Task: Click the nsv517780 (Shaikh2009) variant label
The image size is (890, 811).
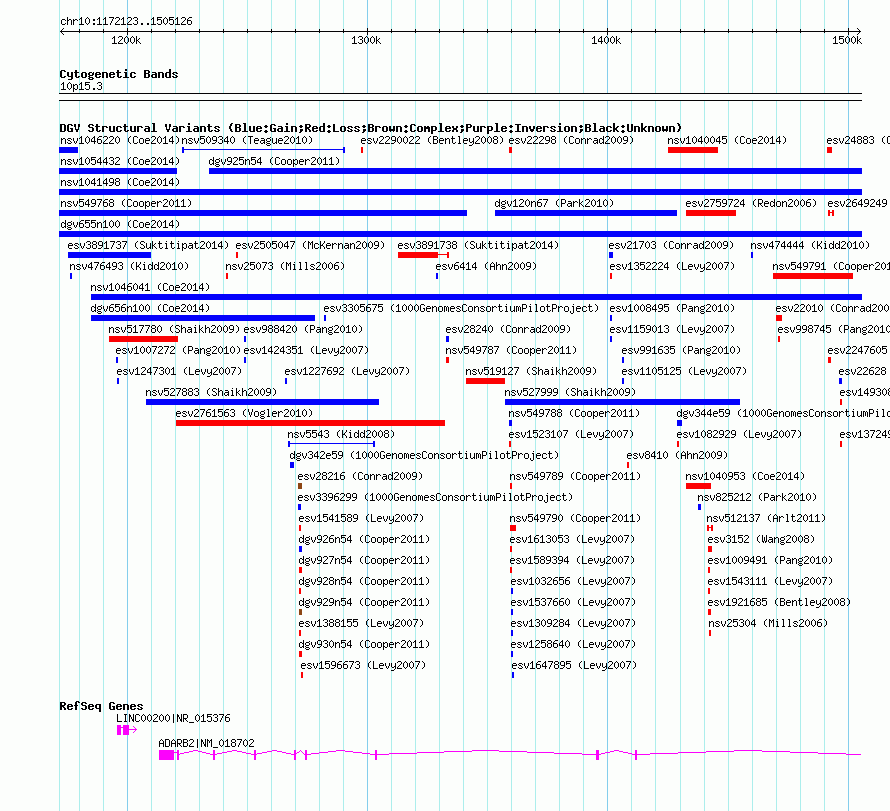Action: coord(174,329)
